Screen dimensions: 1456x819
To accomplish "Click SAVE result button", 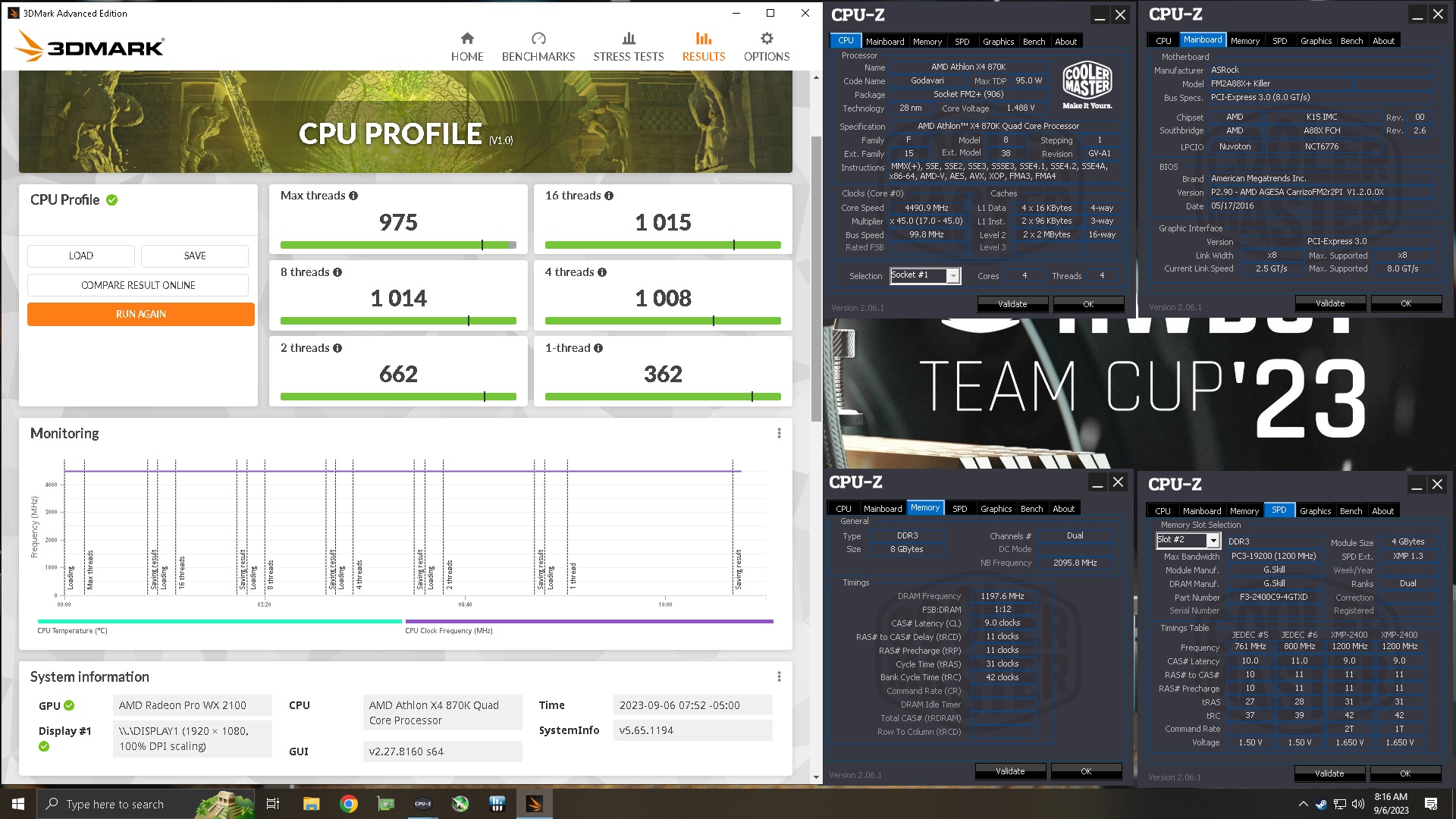I will point(195,256).
